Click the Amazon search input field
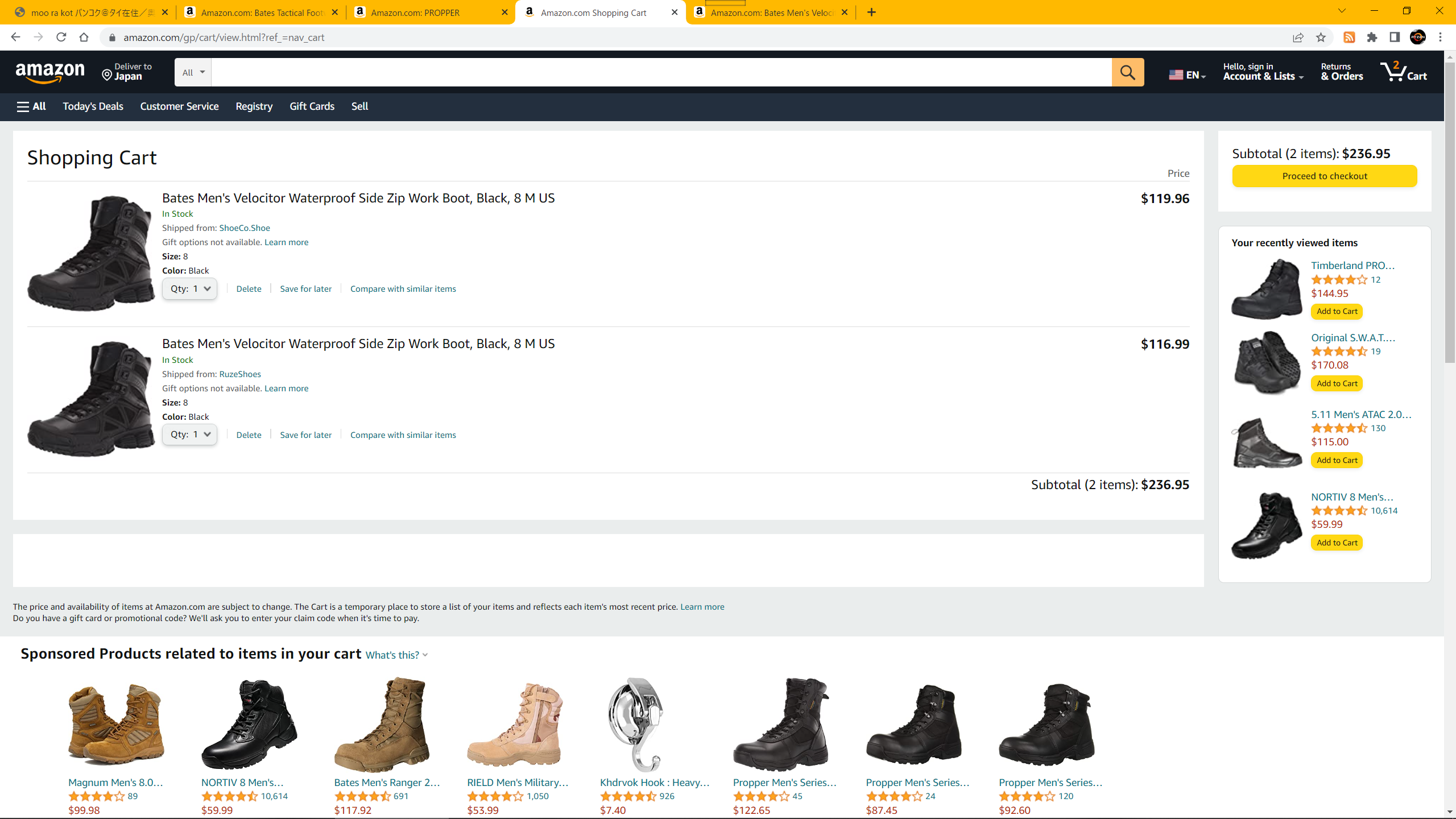The height and width of the screenshot is (819, 1456). [661, 72]
